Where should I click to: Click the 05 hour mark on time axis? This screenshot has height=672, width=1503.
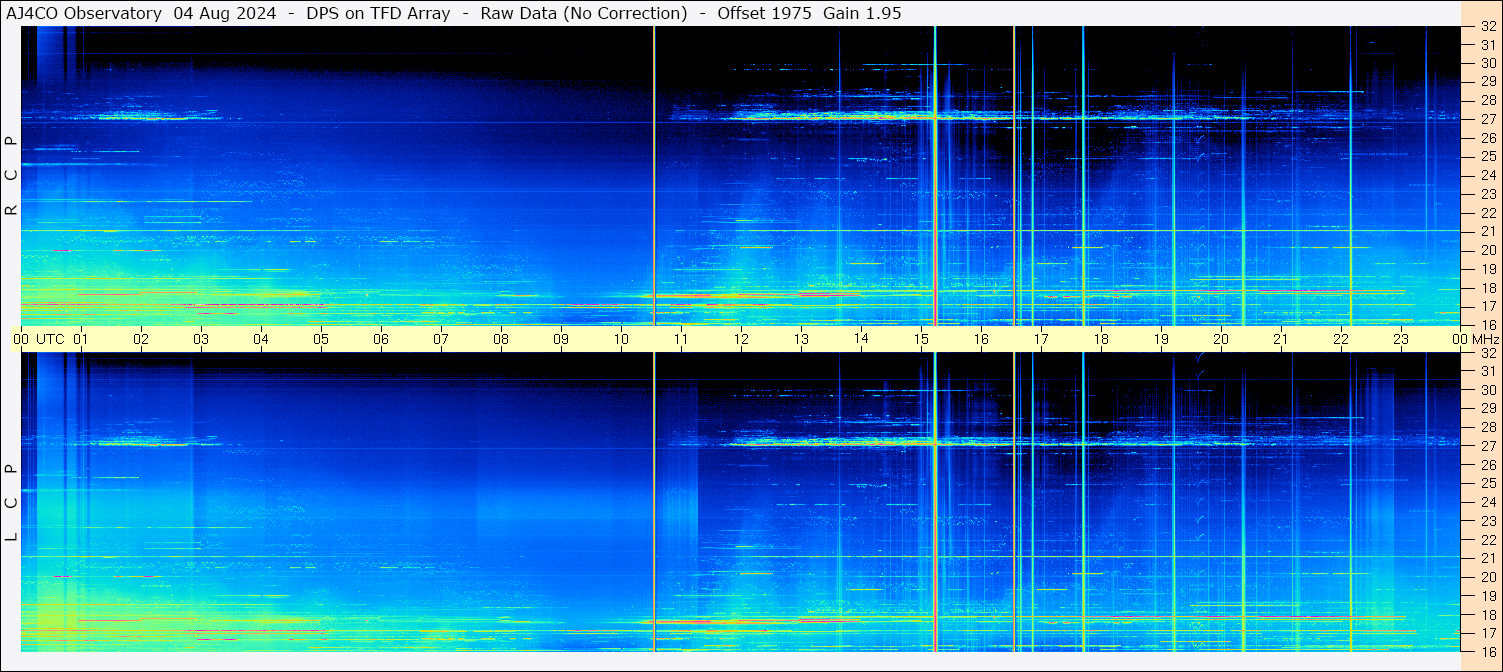tap(321, 339)
